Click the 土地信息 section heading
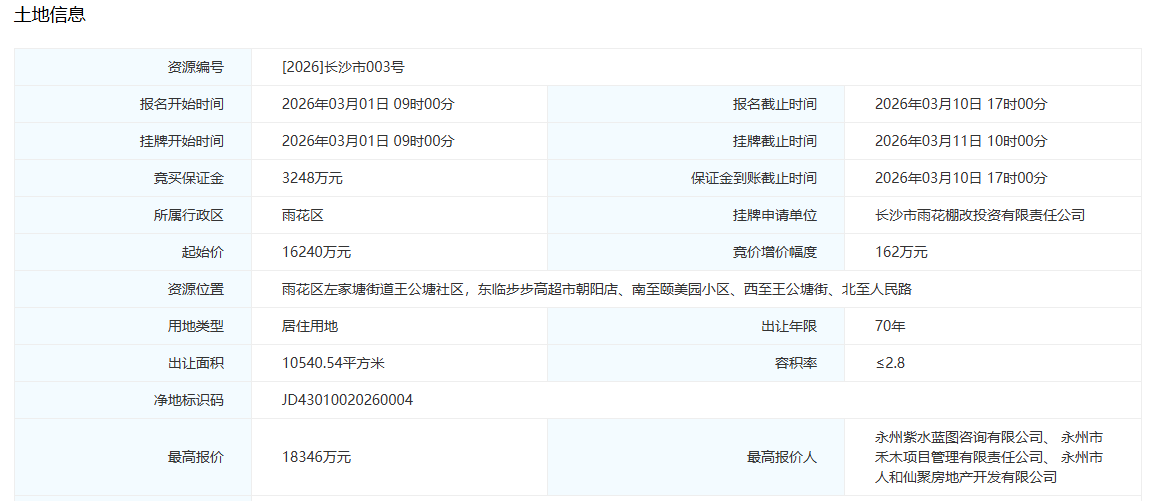 [x=50, y=15]
